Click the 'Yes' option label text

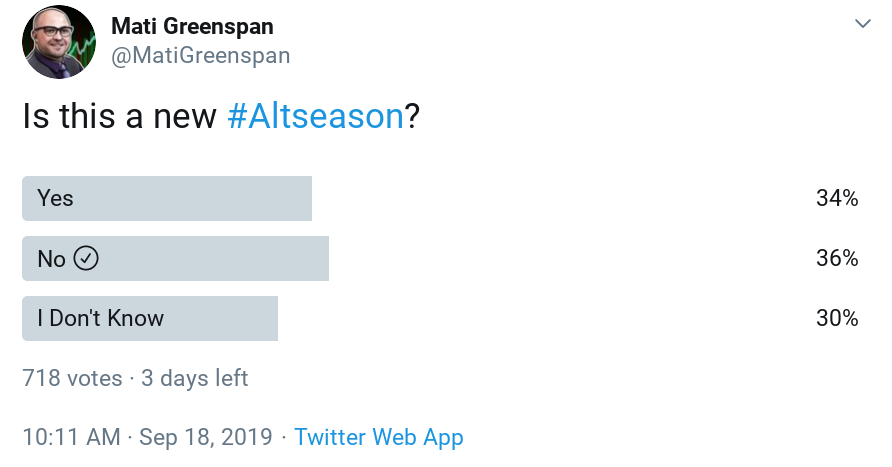[x=55, y=199]
